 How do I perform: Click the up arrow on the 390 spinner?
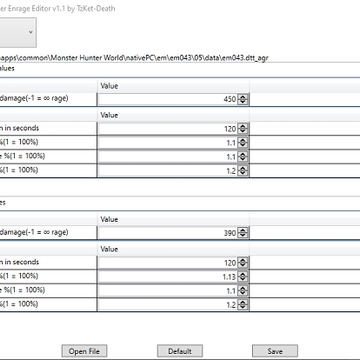tap(243, 231)
